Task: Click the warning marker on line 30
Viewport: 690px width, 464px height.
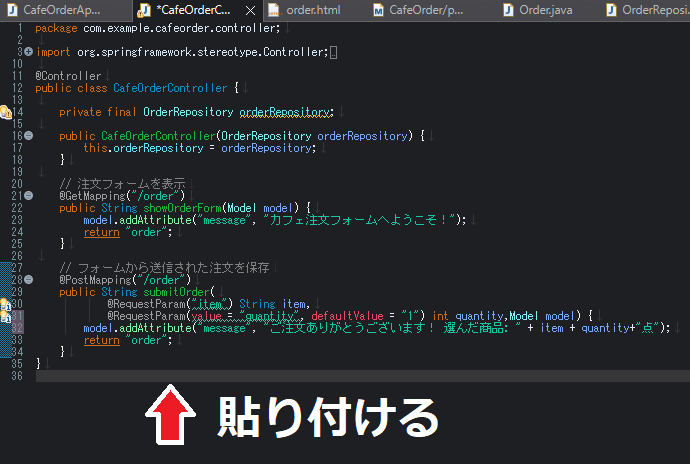Action: (5, 304)
